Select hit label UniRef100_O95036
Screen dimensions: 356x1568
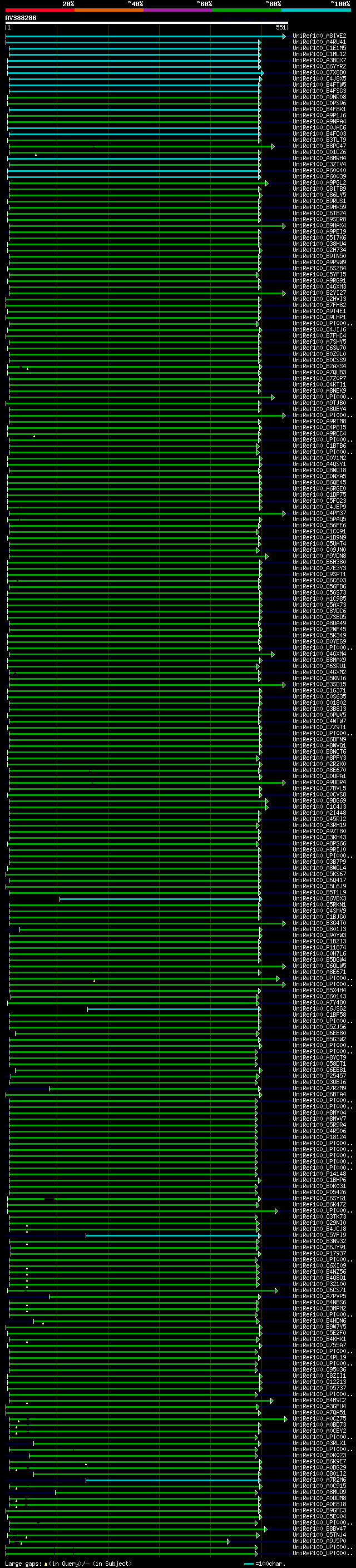tap(319, 1369)
